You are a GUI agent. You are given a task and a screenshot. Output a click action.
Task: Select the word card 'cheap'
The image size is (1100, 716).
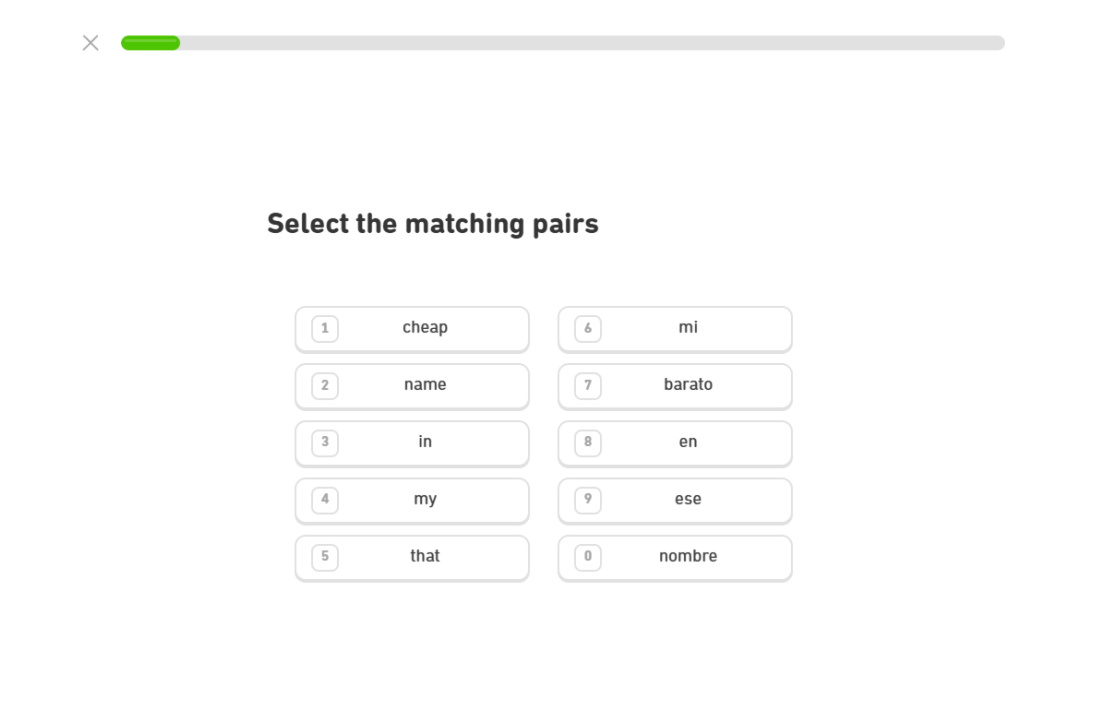412,329
